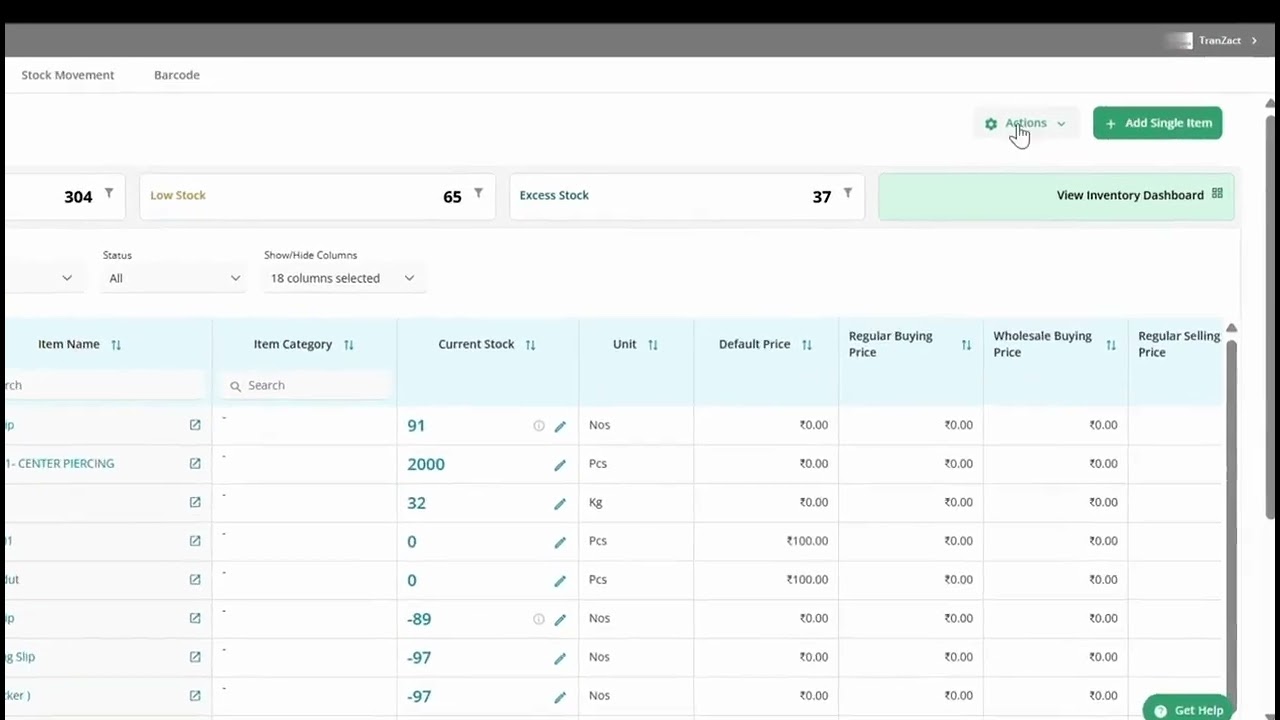
Task: Show info icon beside stock 91
Action: pos(539,426)
